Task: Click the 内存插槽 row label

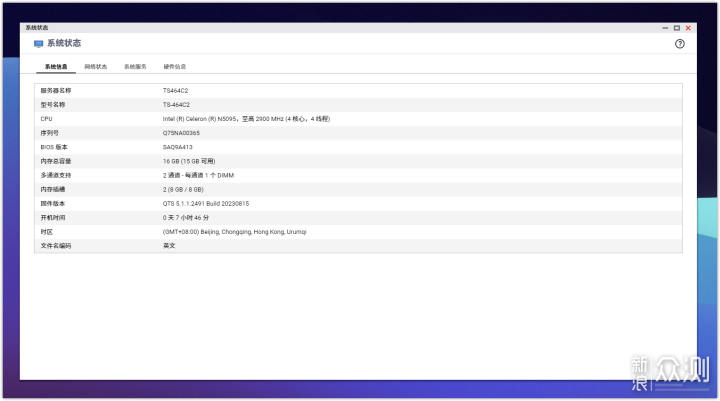Action: [55, 189]
